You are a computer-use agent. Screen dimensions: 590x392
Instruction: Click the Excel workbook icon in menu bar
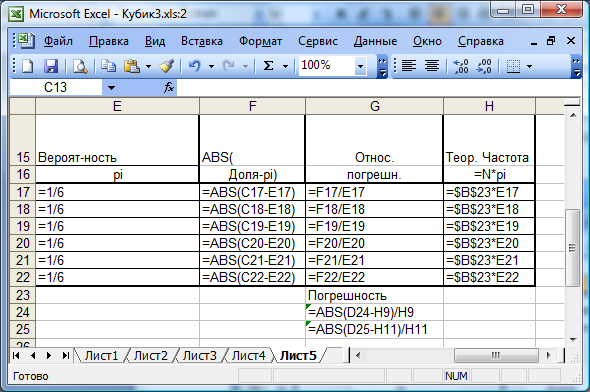[x=25, y=40]
